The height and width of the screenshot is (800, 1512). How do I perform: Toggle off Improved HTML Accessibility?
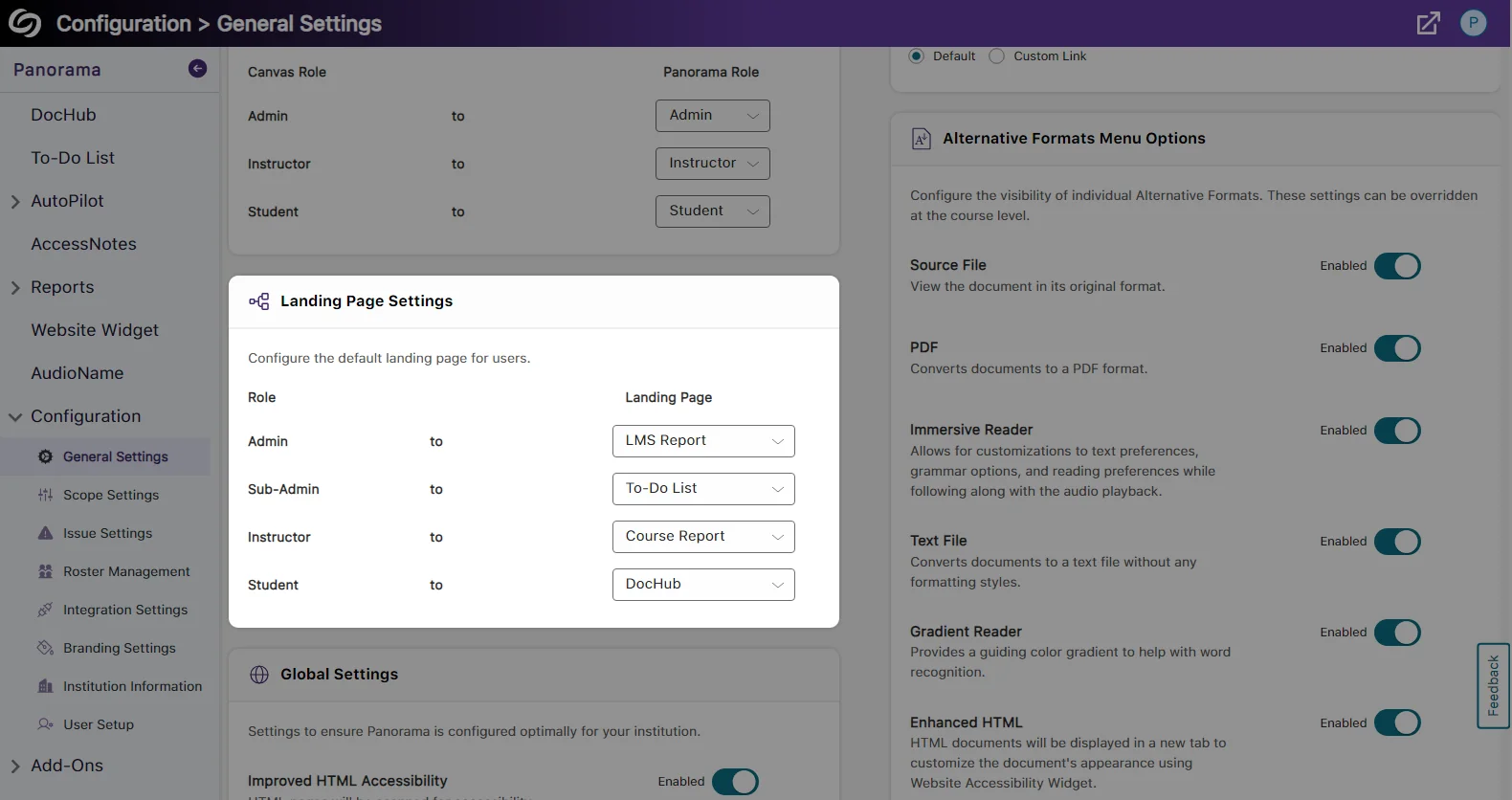[x=735, y=782]
